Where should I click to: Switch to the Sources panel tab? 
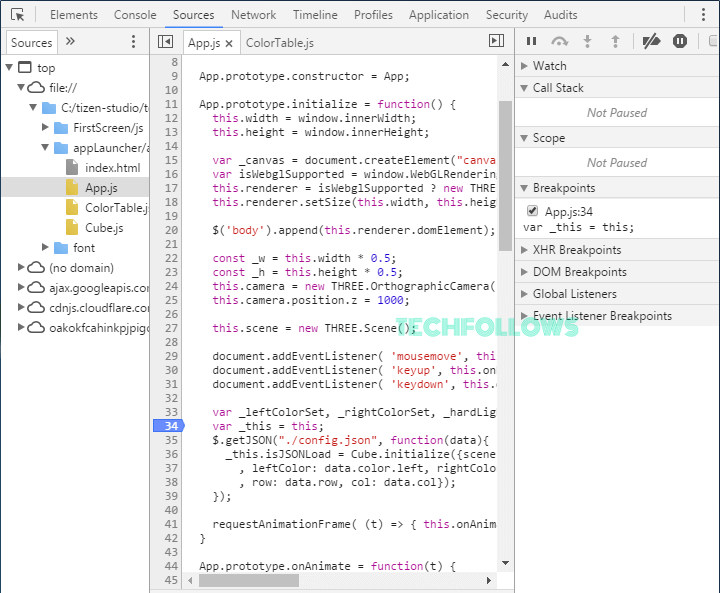[x=193, y=15]
